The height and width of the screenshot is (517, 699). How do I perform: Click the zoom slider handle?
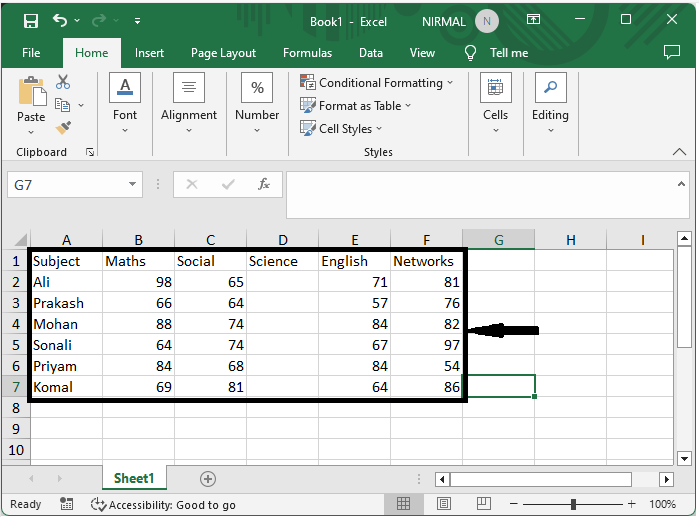[573, 504]
